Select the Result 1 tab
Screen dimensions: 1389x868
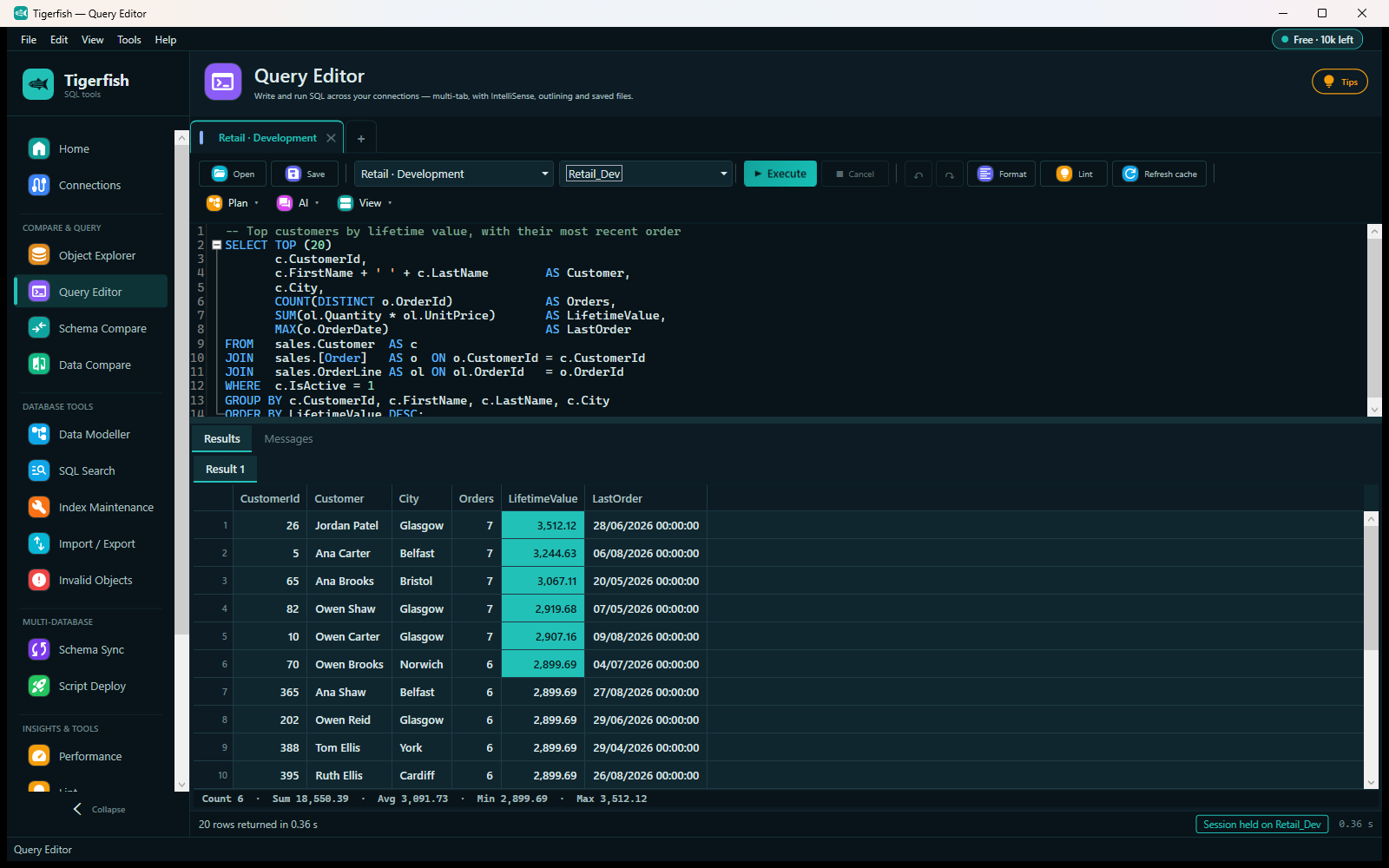tap(225, 470)
